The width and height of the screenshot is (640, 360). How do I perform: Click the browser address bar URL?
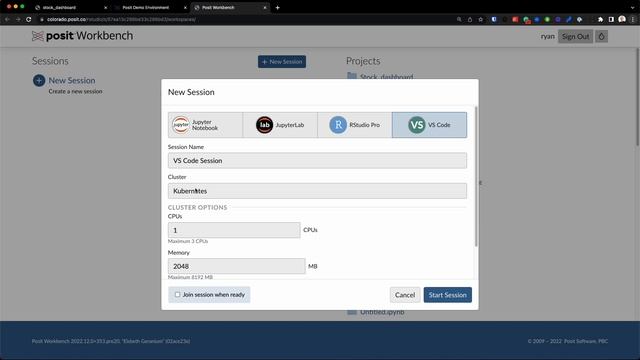pyautogui.click(x=121, y=19)
